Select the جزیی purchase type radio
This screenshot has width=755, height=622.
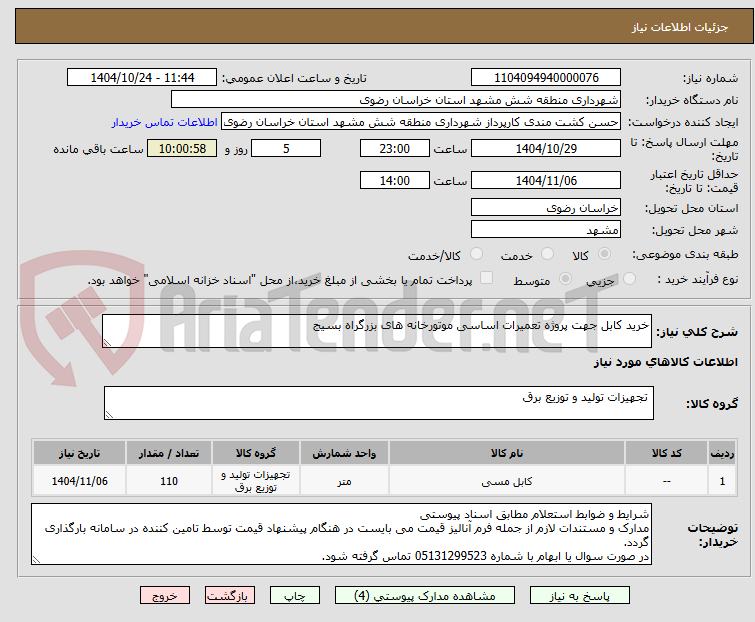click(x=629, y=279)
